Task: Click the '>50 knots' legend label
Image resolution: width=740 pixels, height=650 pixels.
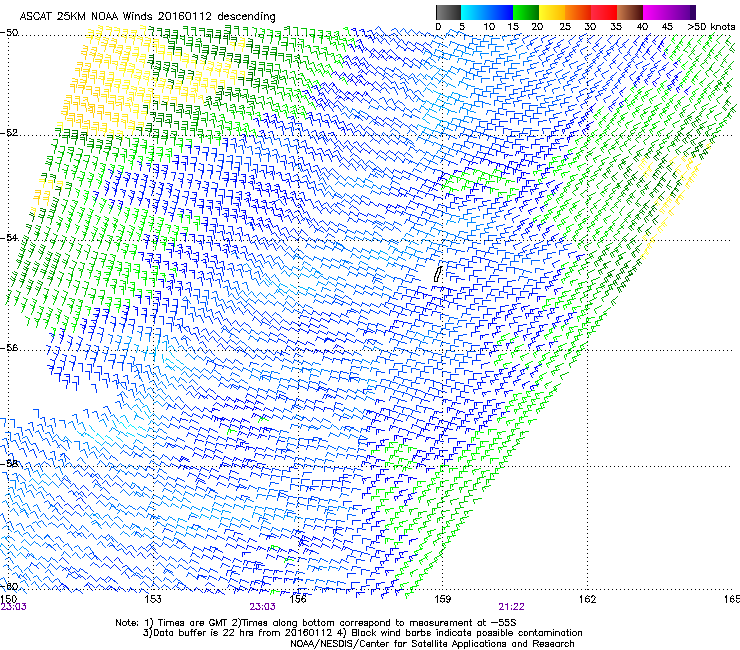Action: (x=711, y=26)
